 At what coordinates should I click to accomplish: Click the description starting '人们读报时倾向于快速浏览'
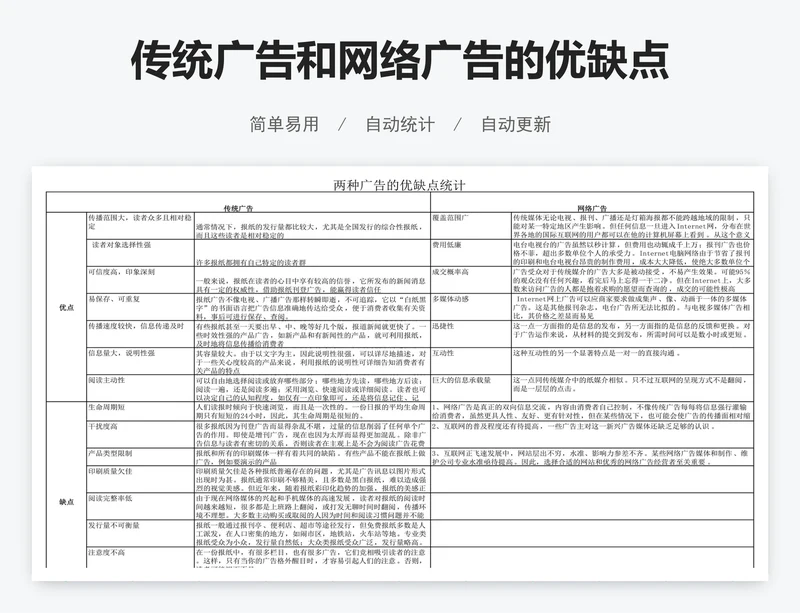310,411
